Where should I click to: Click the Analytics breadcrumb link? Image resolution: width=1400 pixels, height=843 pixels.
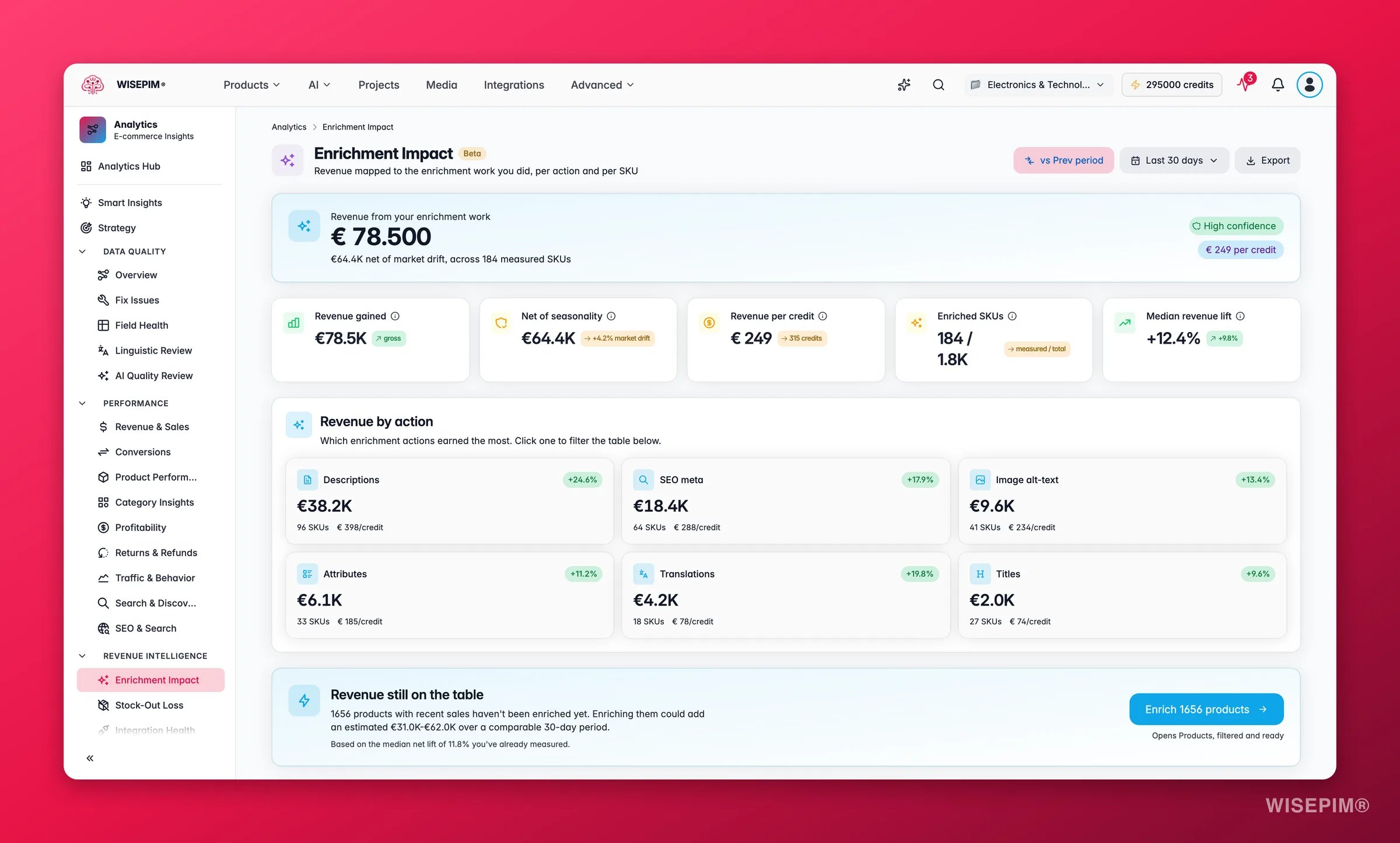tap(289, 127)
